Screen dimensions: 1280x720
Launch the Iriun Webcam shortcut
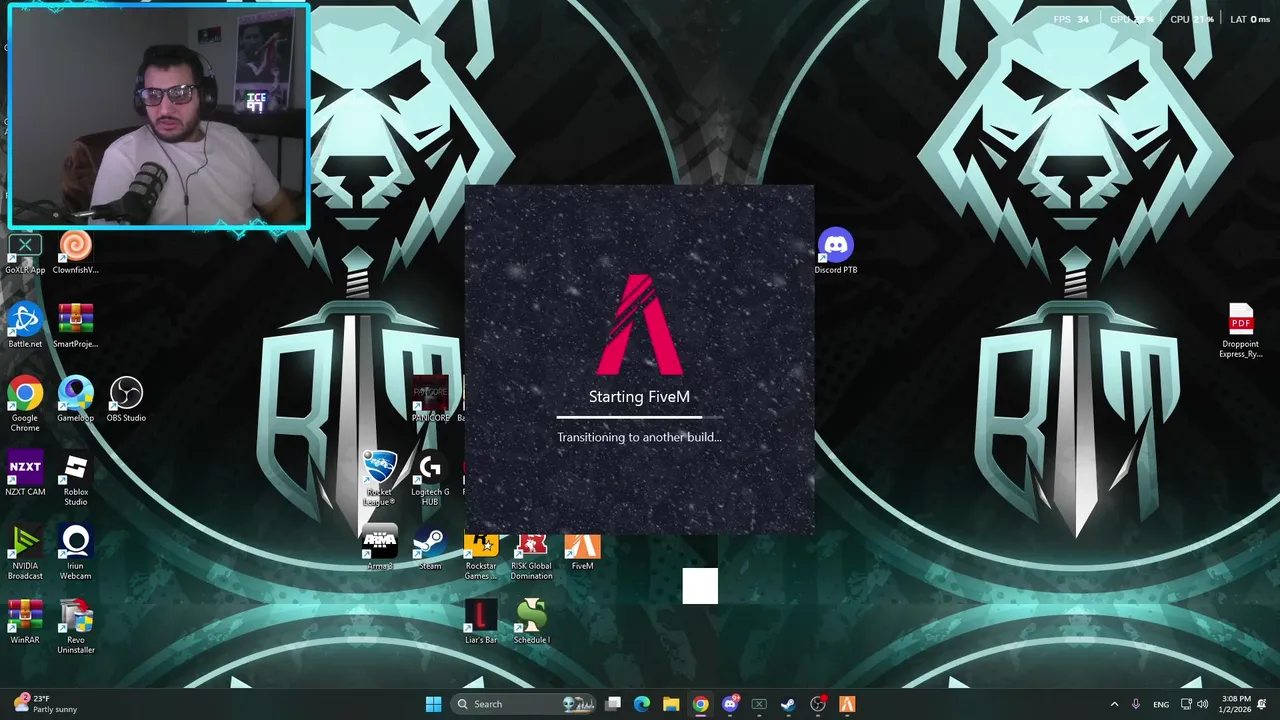75,553
